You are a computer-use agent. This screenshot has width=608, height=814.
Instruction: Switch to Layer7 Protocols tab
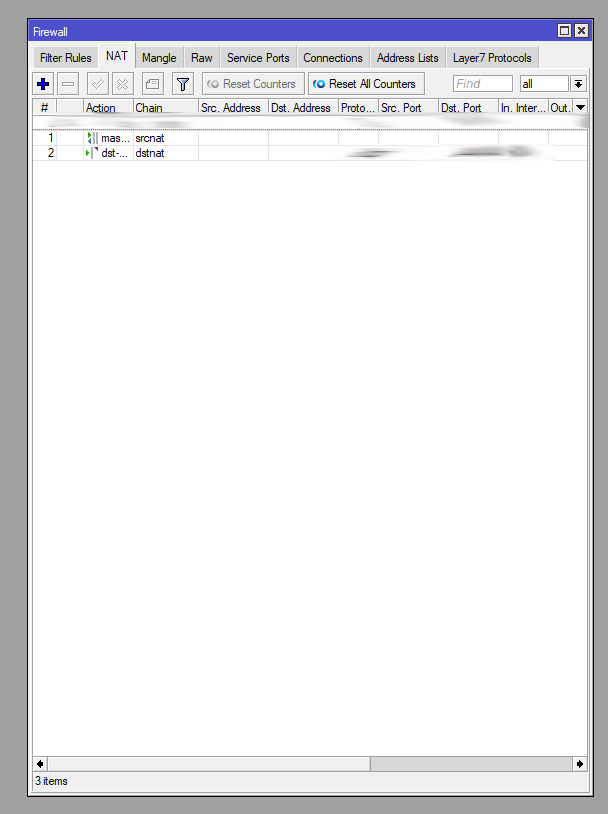point(492,58)
